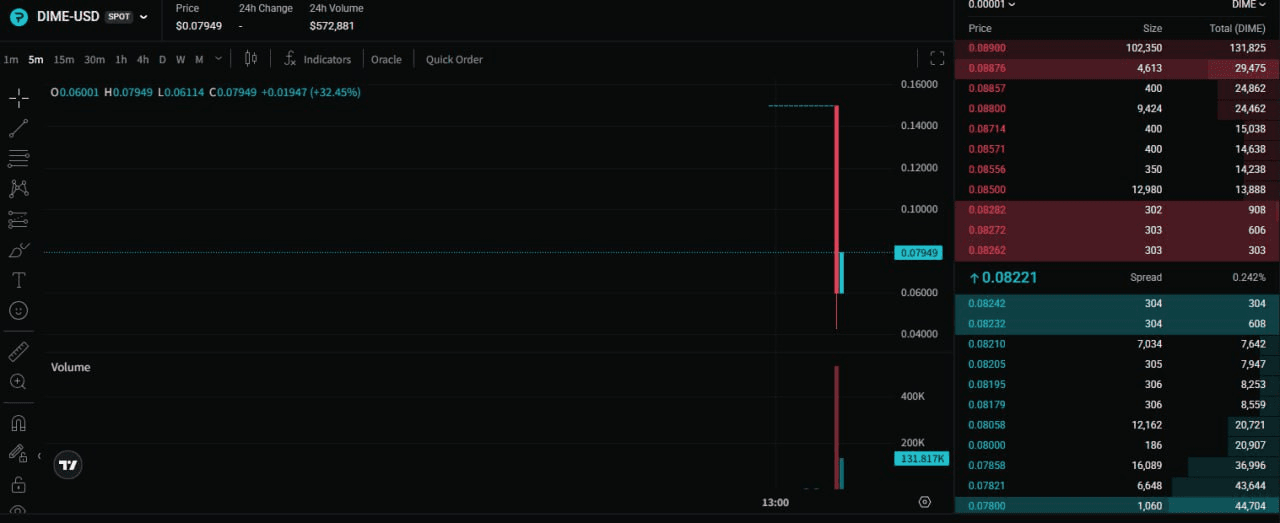This screenshot has width=1280, height=523.
Task: Select the W weekly timeframe
Action: click(x=181, y=59)
